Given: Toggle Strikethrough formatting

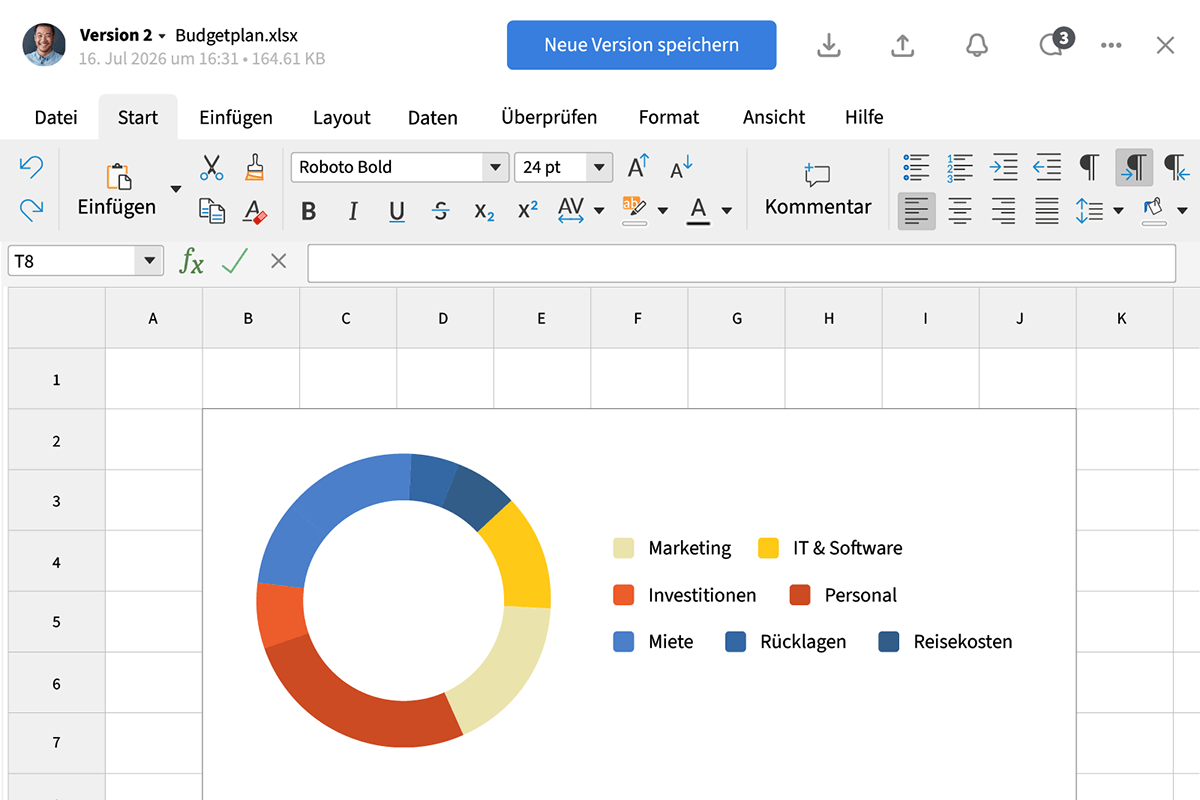Looking at the screenshot, I should 440,211.
